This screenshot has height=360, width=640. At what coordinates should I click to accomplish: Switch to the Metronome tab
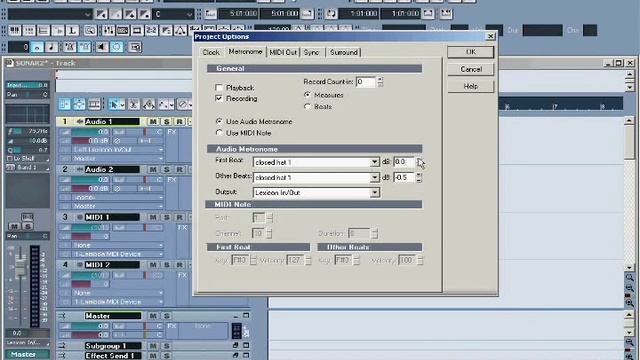point(245,52)
